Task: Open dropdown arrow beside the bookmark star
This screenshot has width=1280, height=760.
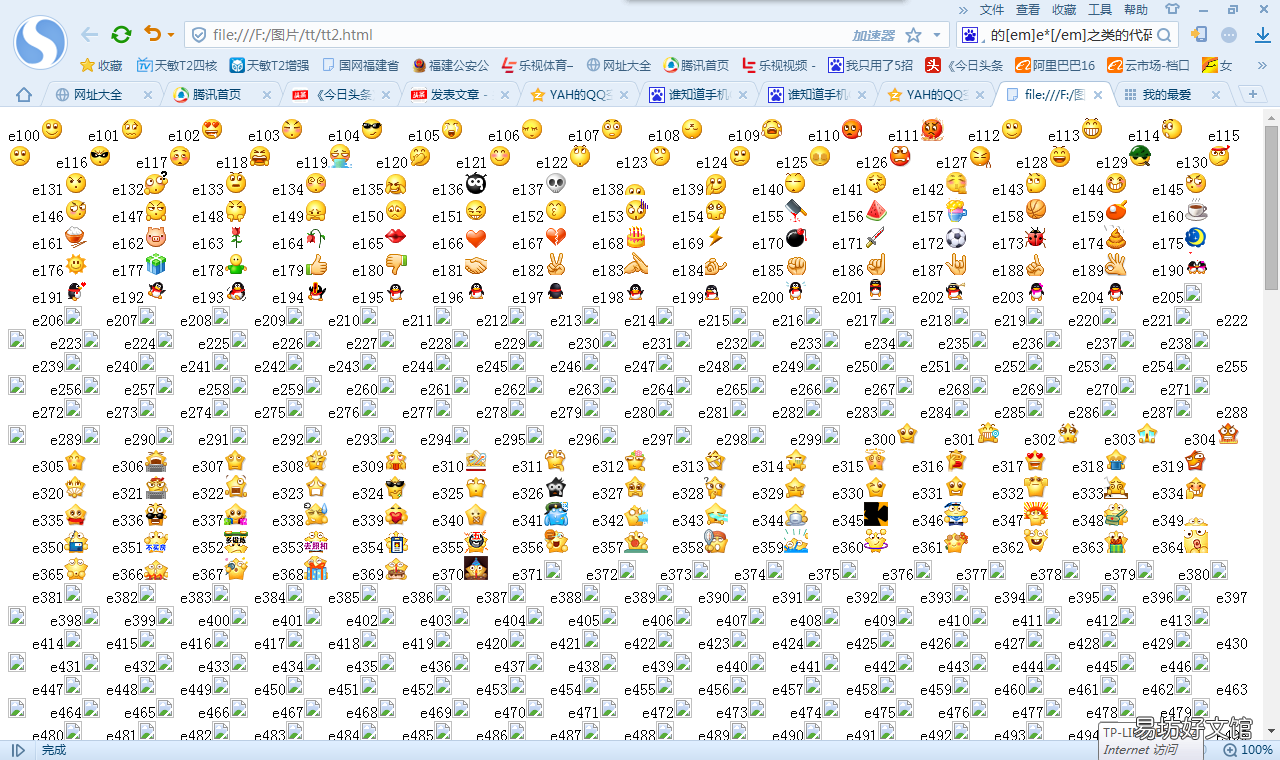Action: click(x=937, y=35)
